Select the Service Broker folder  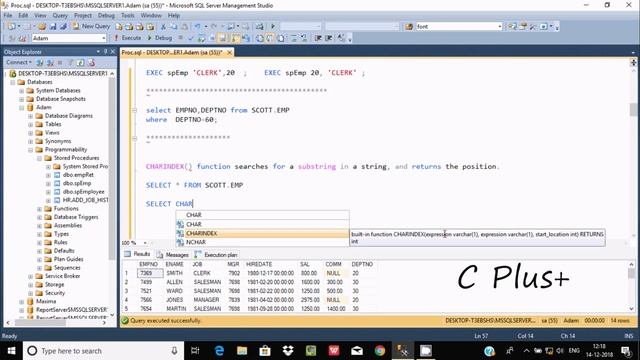tap(62, 276)
